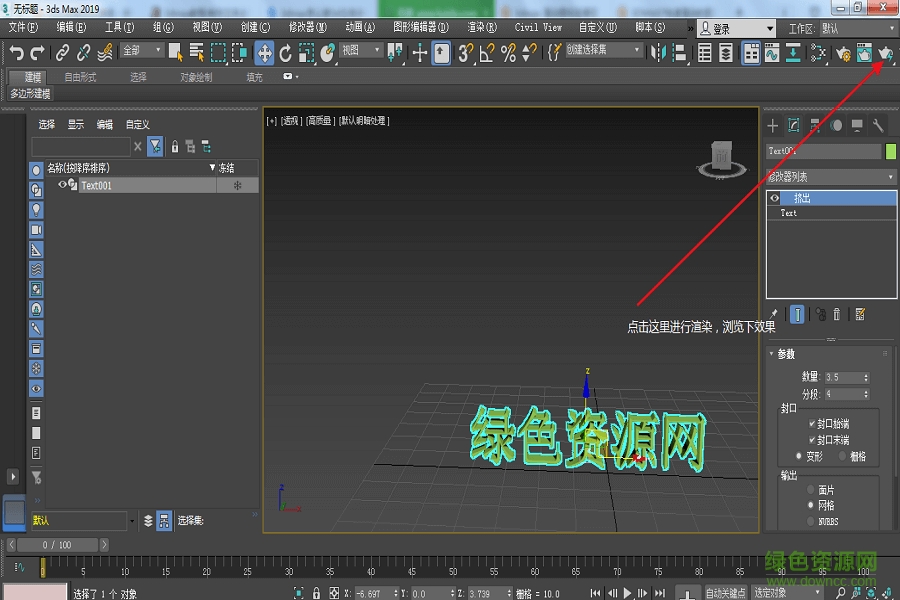Activate the Select and Rotate tool
The height and width of the screenshot is (600, 900).
(286, 54)
